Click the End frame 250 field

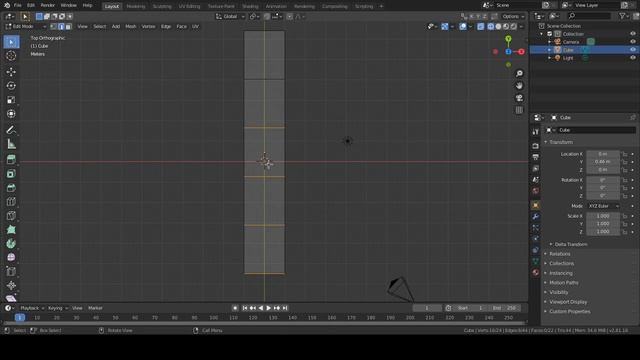505,308
